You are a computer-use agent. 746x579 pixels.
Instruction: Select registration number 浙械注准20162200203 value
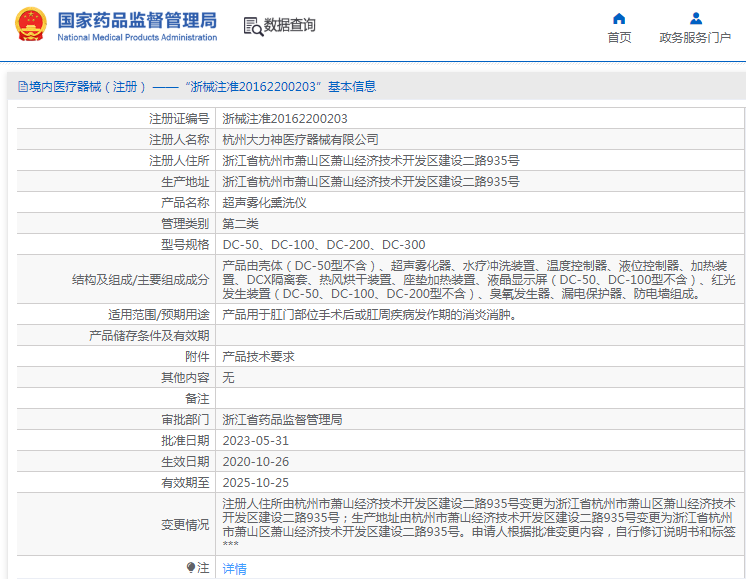285,118
